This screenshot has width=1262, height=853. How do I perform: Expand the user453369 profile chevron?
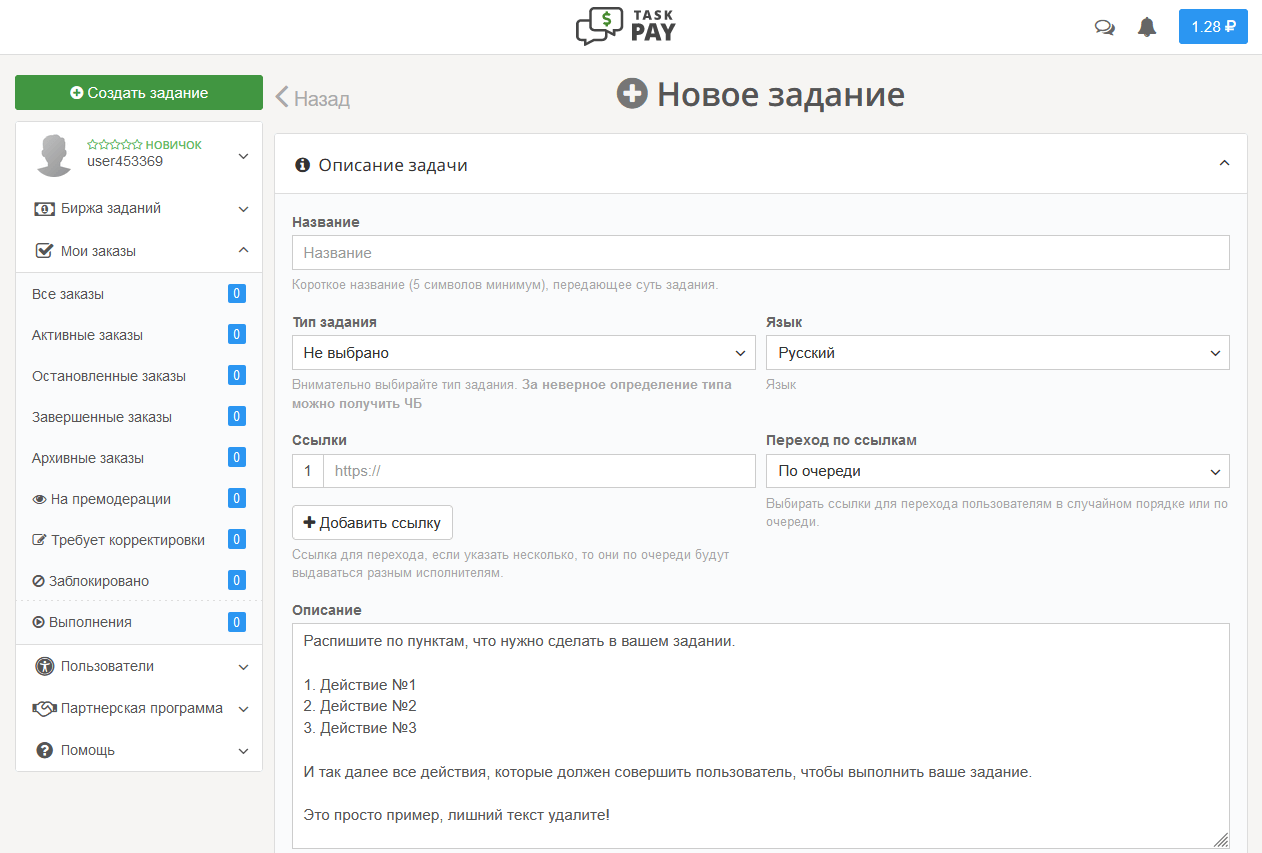click(x=243, y=156)
